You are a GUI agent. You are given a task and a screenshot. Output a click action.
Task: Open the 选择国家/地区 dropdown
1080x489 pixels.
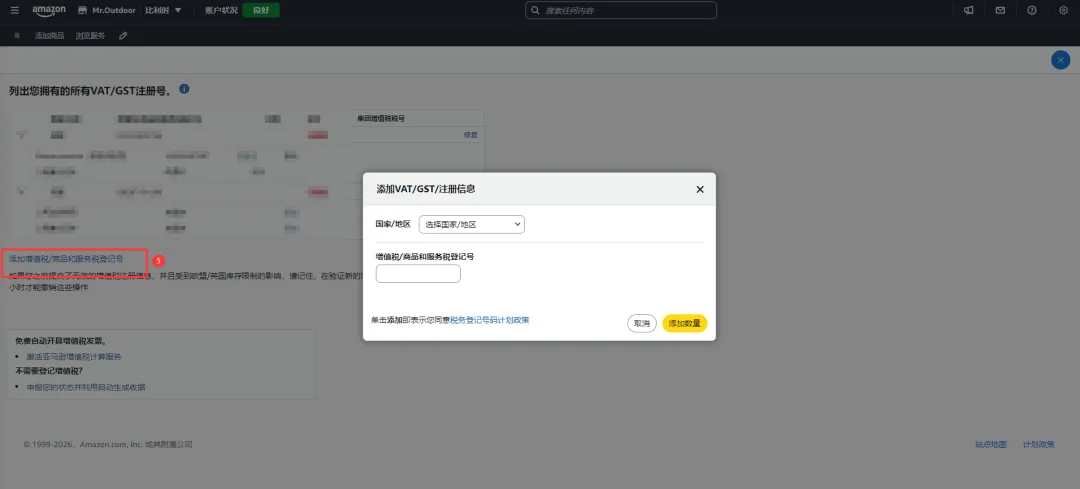pos(472,225)
